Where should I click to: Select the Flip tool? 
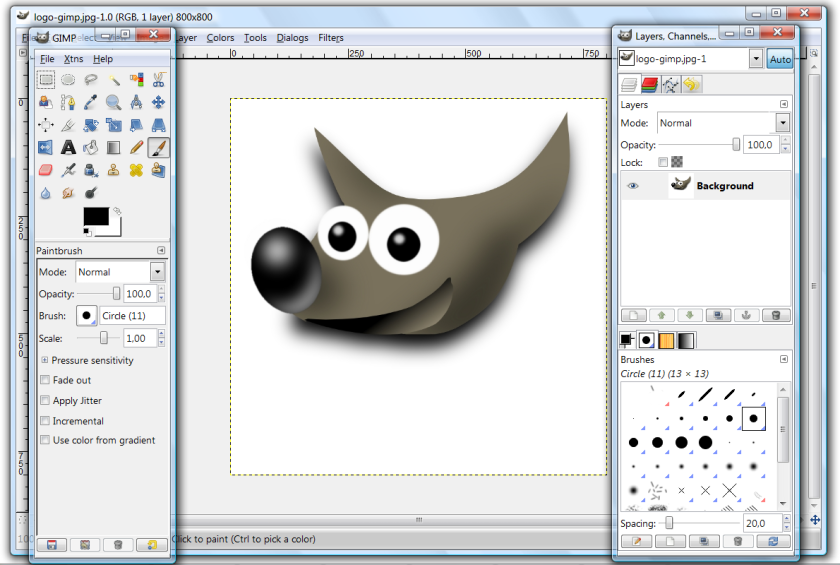[x=46, y=148]
